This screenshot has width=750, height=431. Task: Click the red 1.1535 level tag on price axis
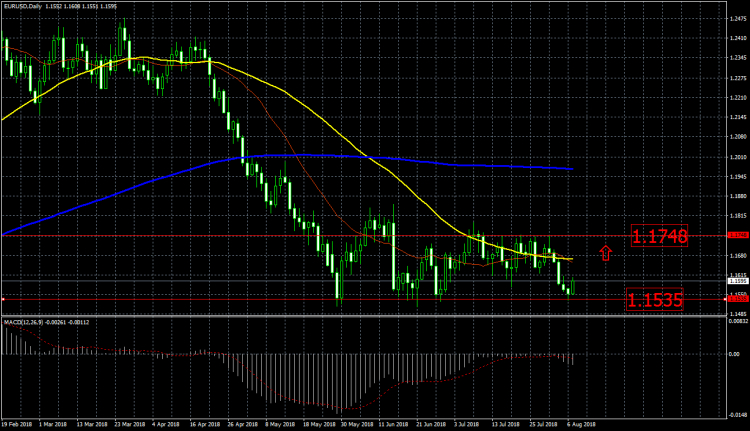pyautogui.click(x=738, y=299)
